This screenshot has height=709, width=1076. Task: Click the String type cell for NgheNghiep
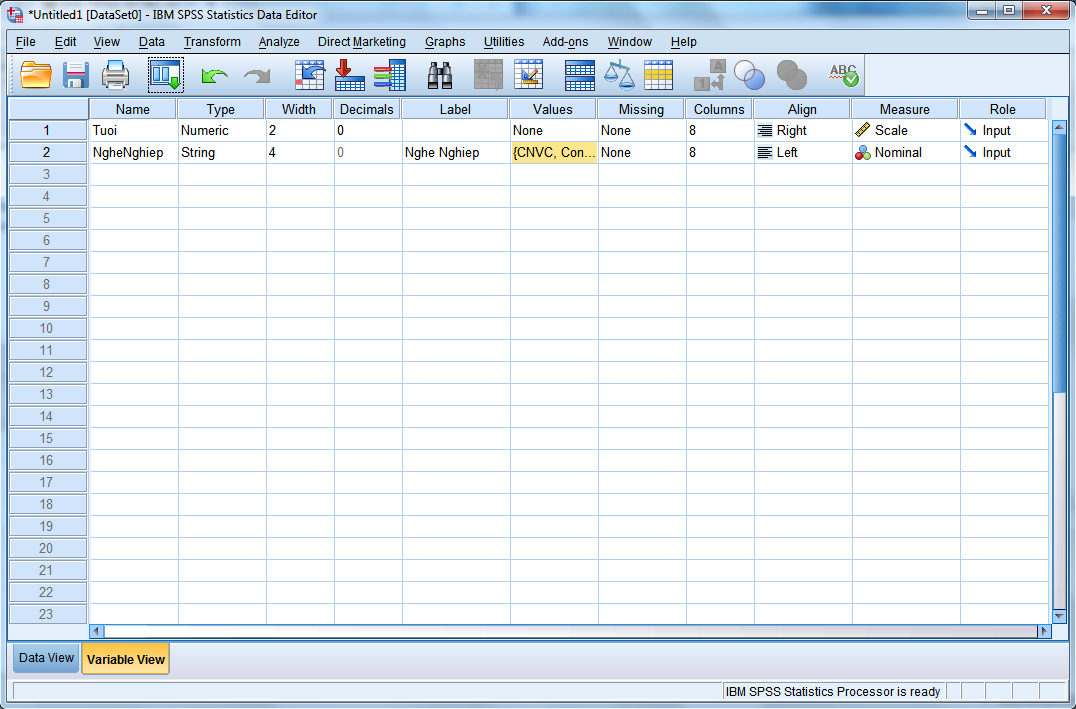pyautogui.click(x=222, y=152)
